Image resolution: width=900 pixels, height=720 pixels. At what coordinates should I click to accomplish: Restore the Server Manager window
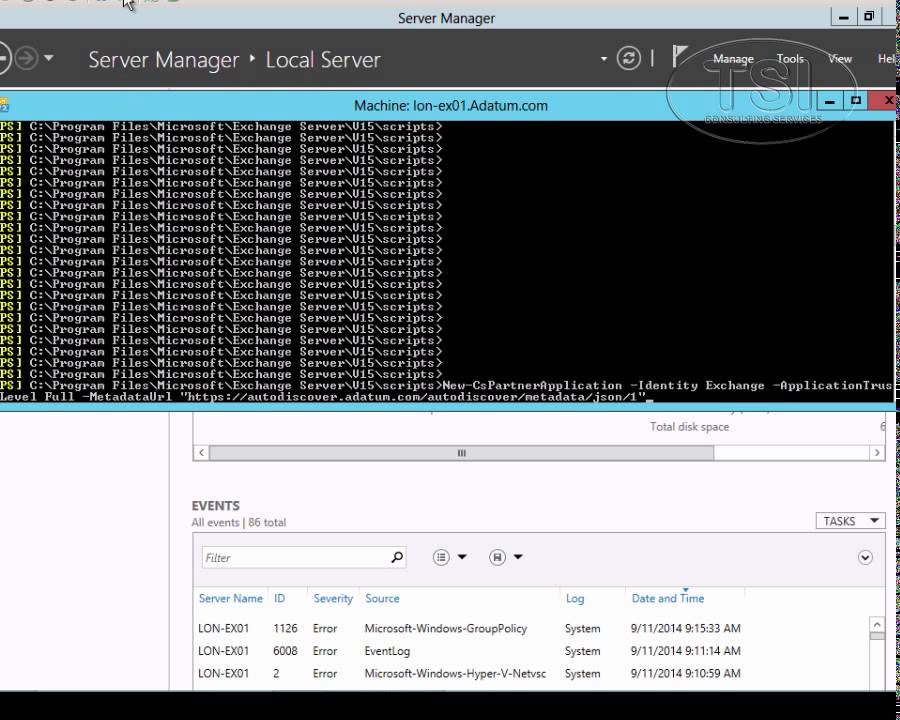pos(869,17)
